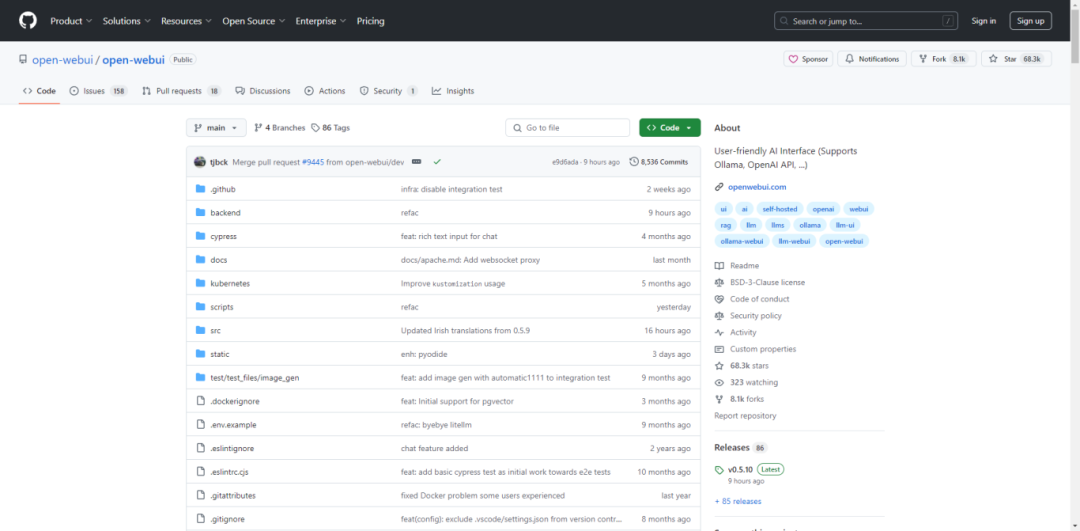Click the Go to file field
Screen dimensions: 1080x531
(567, 128)
